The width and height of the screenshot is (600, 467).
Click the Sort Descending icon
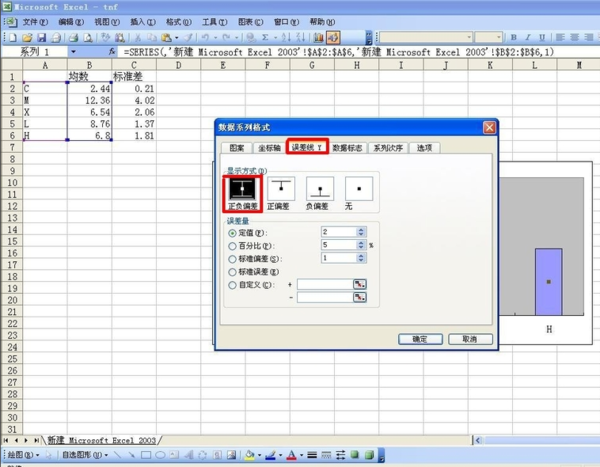301,38
